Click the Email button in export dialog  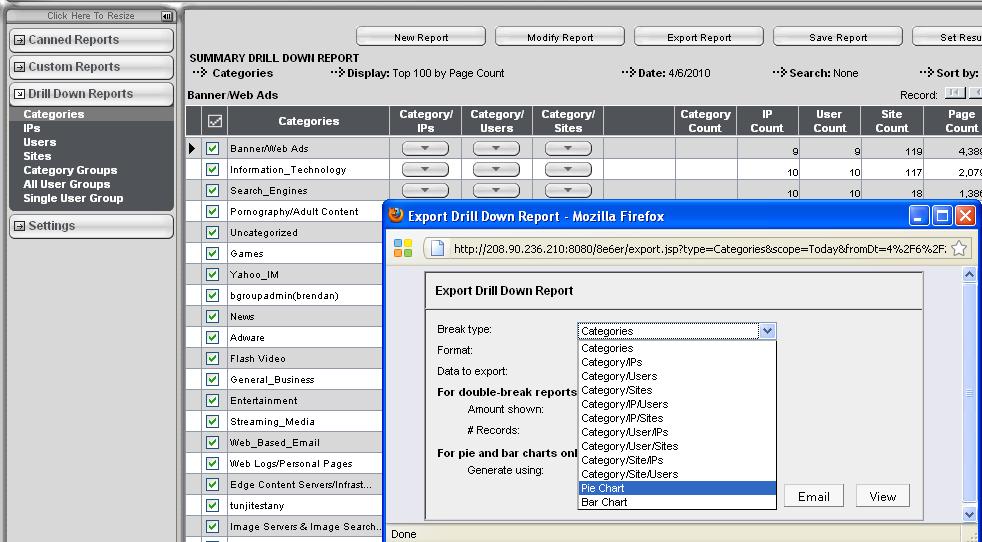(813, 497)
